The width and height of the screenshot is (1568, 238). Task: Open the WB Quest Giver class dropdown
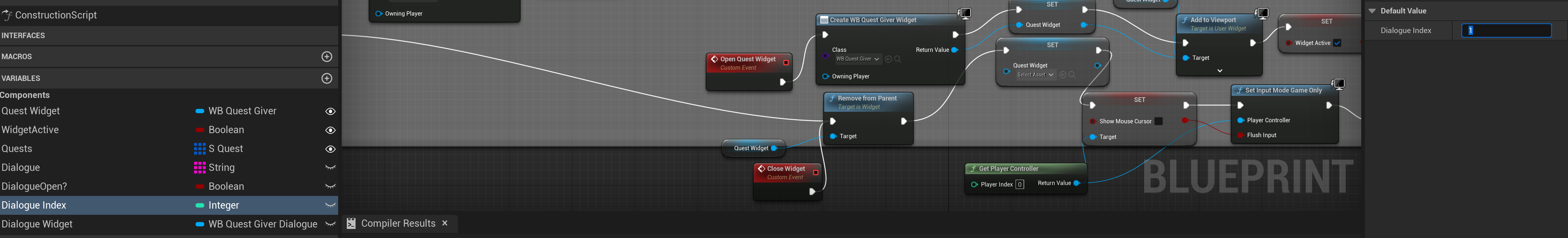tap(858, 59)
